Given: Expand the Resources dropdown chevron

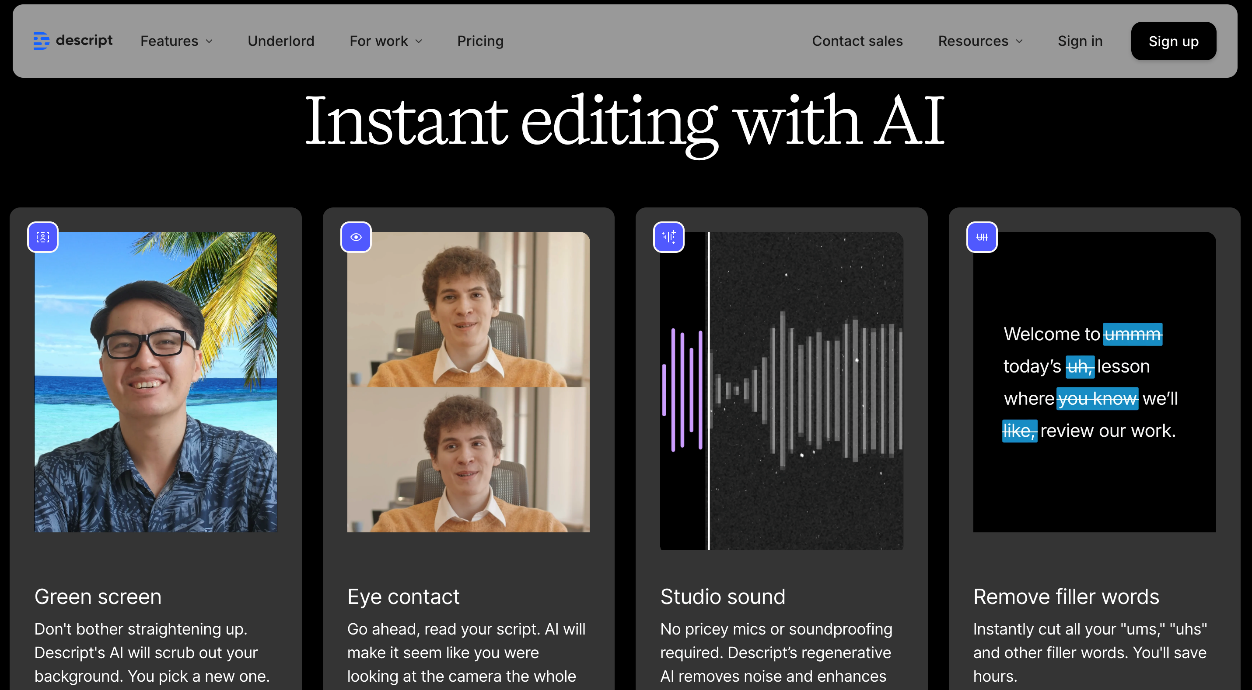Looking at the screenshot, I should [1019, 41].
